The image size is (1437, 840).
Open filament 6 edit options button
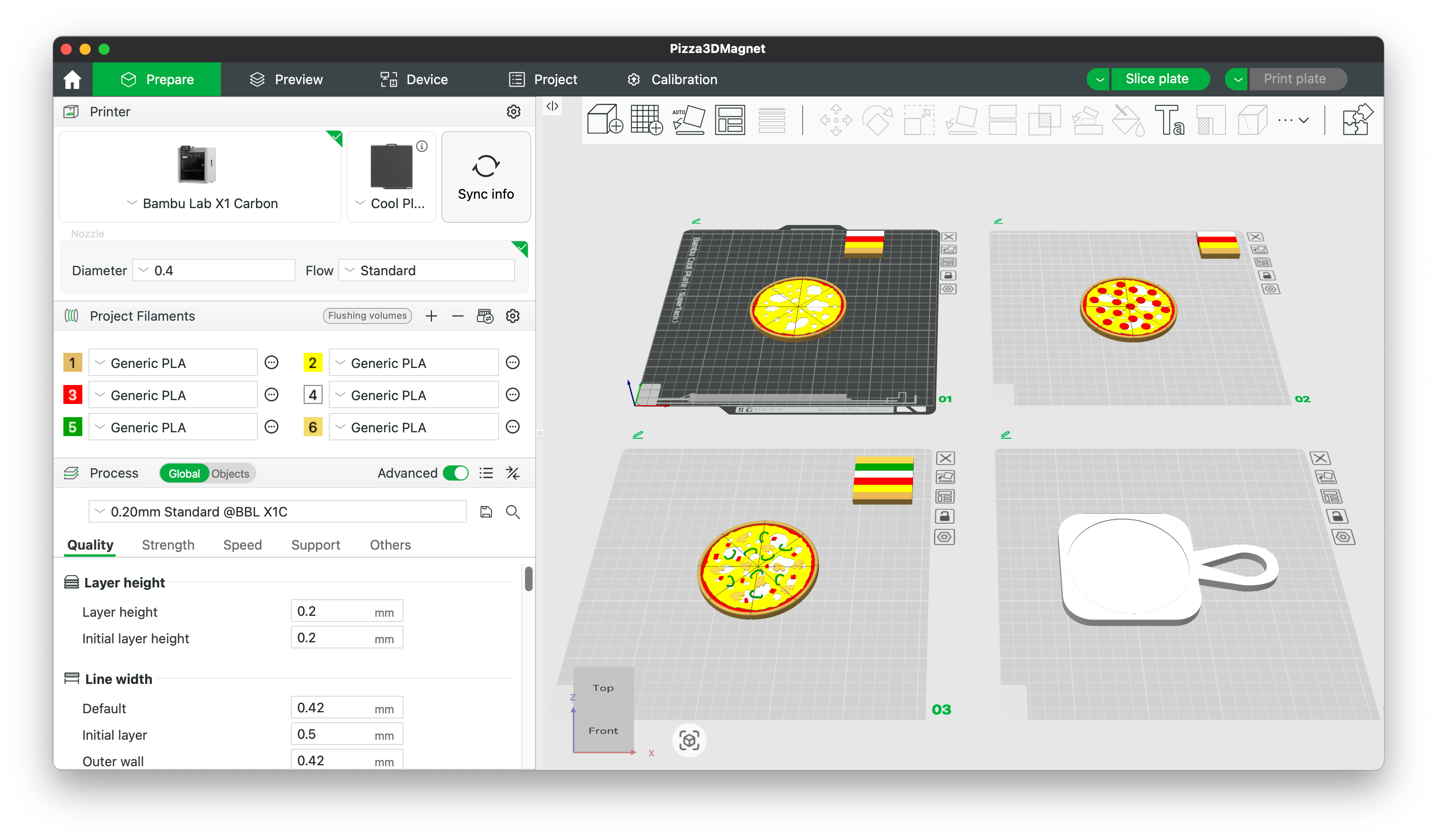click(x=513, y=427)
